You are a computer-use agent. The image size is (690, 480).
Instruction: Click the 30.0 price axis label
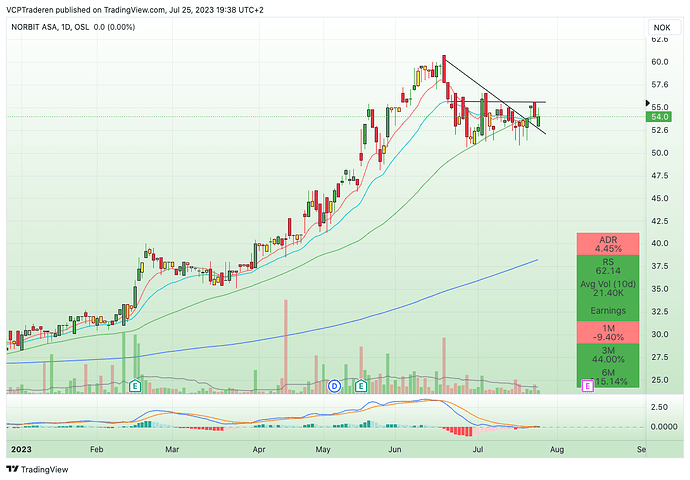[x=660, y=334]
